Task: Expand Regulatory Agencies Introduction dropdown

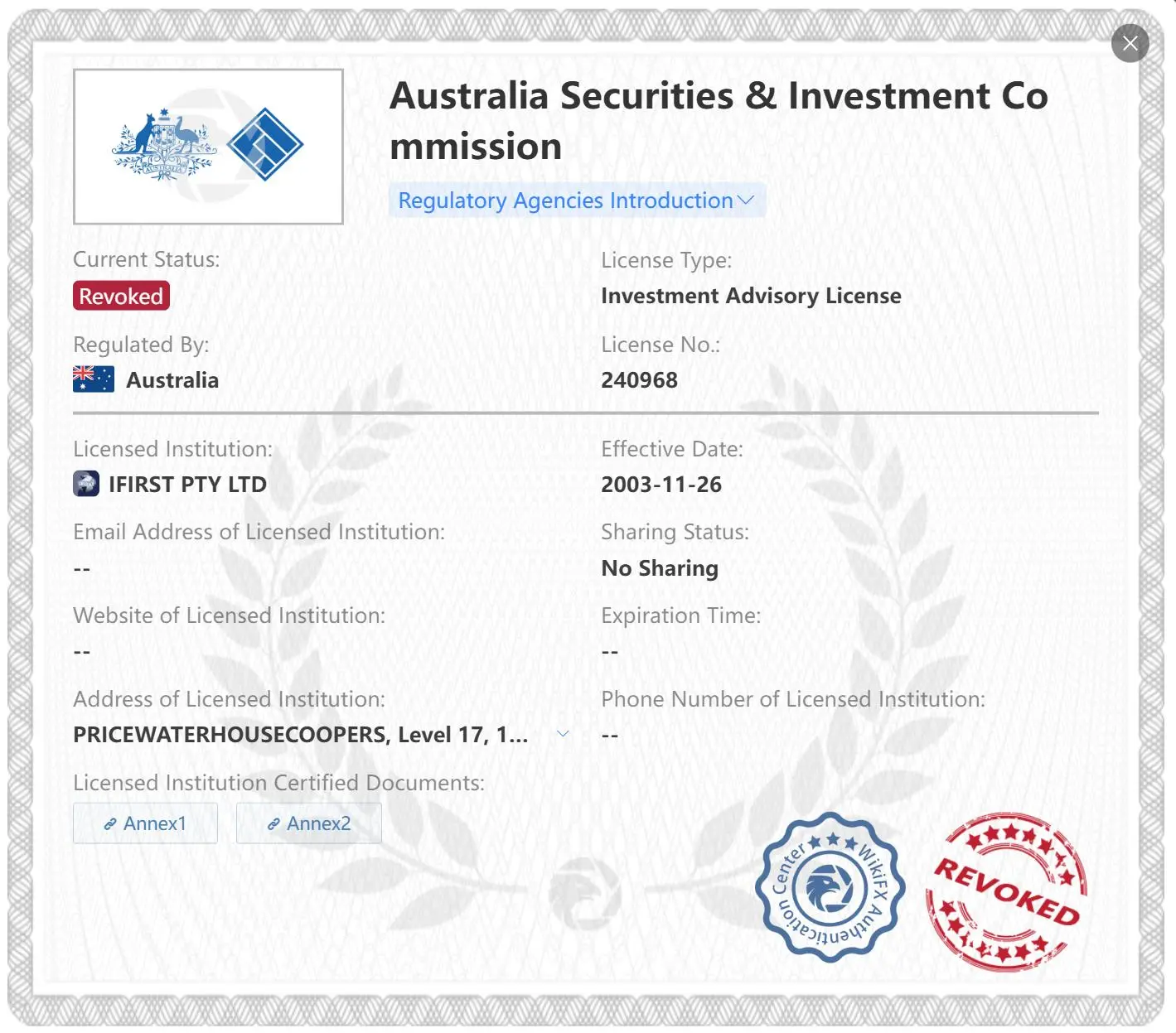Action: [576, 200]
